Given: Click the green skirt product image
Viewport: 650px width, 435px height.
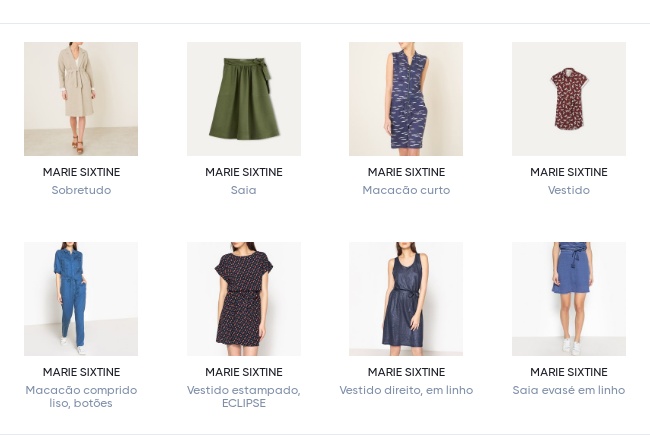Looking at the screenshot, I should click(x=243, y=99).
